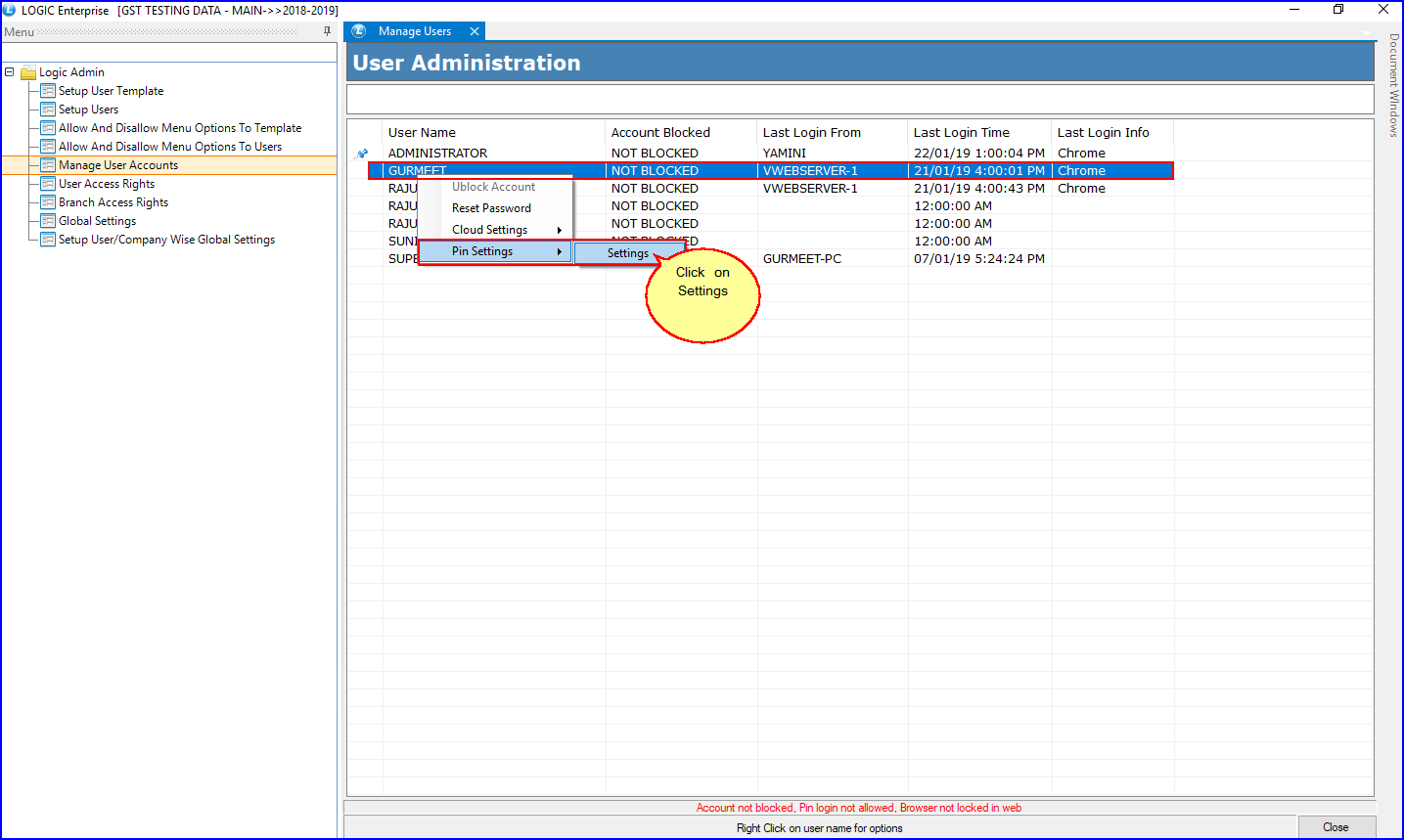1404x840 pixels.
Task: Click the Setup User Template icon
Action: coord(48,91)
